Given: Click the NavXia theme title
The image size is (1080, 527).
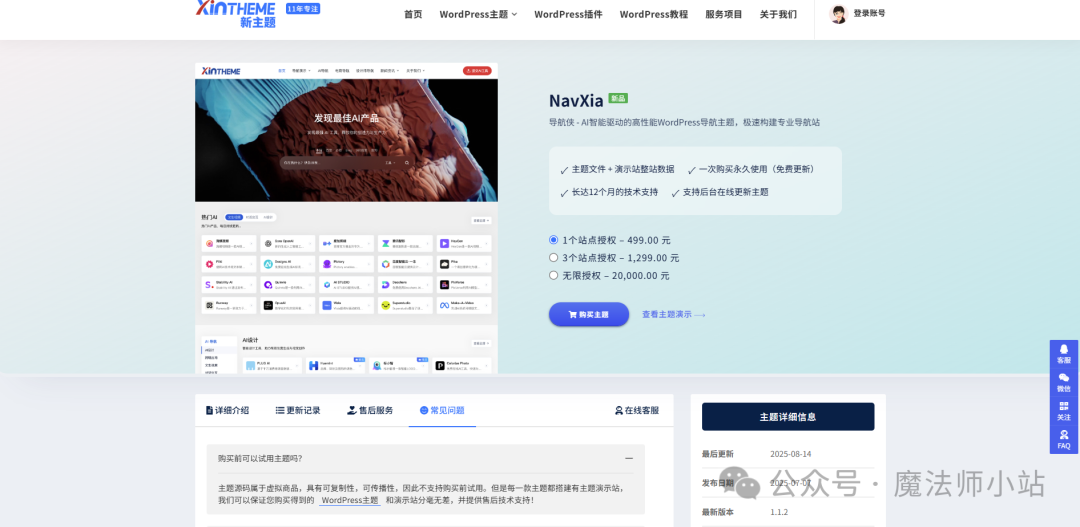Looking at the screenshot, I should pos(576,101).
